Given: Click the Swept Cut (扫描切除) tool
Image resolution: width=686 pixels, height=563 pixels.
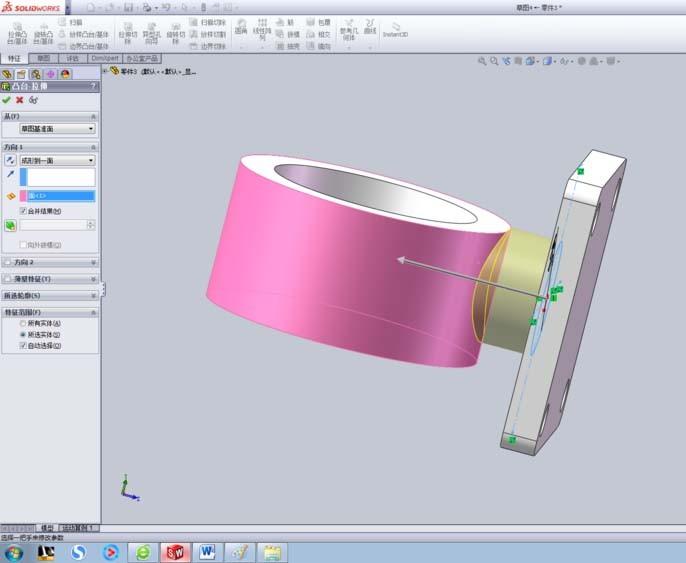Looking at the screenshot, I should click(208, 22).
